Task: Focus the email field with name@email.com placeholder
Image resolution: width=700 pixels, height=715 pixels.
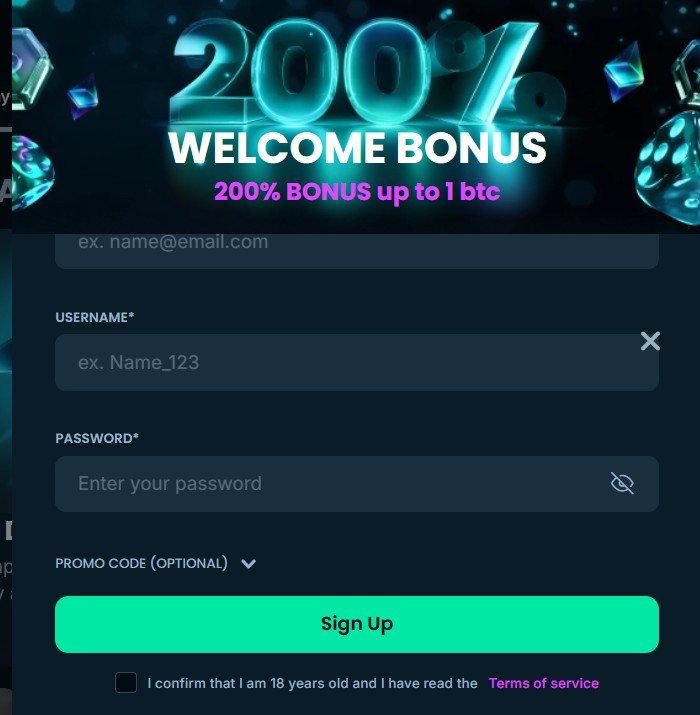Action: click(357, 251)
